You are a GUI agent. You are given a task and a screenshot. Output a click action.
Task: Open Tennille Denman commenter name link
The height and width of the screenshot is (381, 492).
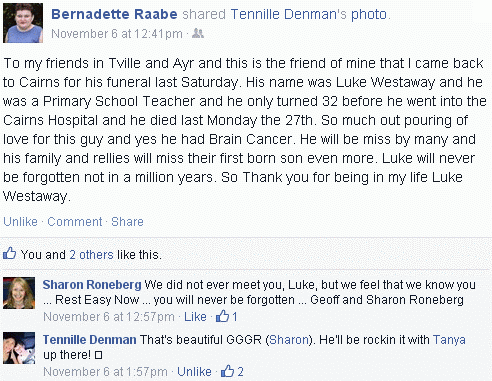coord(90,340)
